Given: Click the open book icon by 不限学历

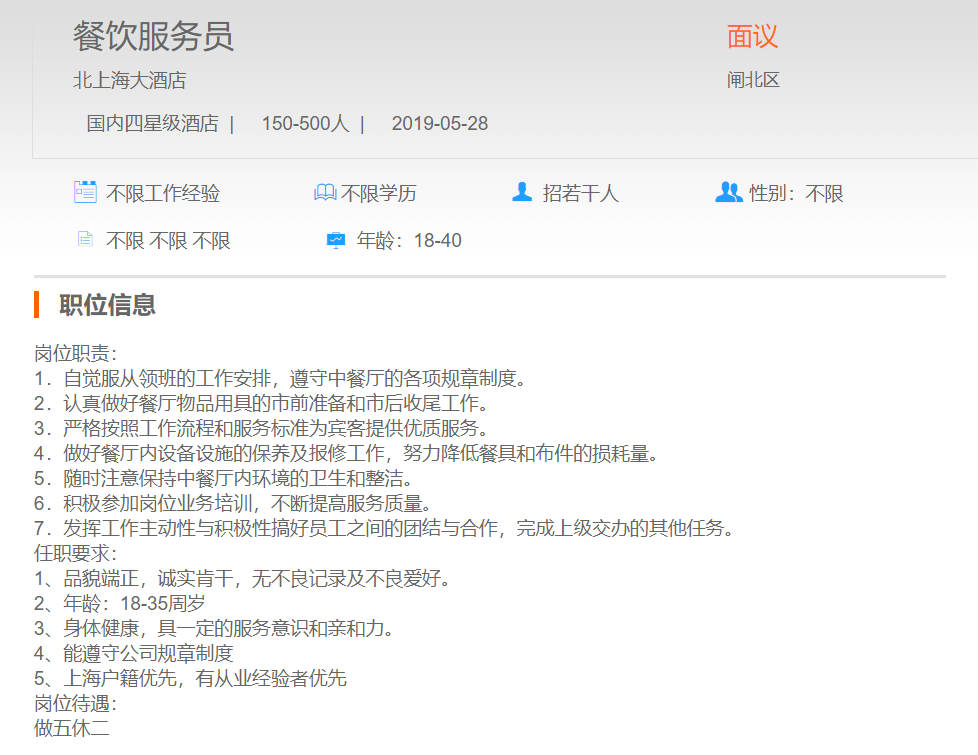Looking at the screenshot, I should [325, 192].
